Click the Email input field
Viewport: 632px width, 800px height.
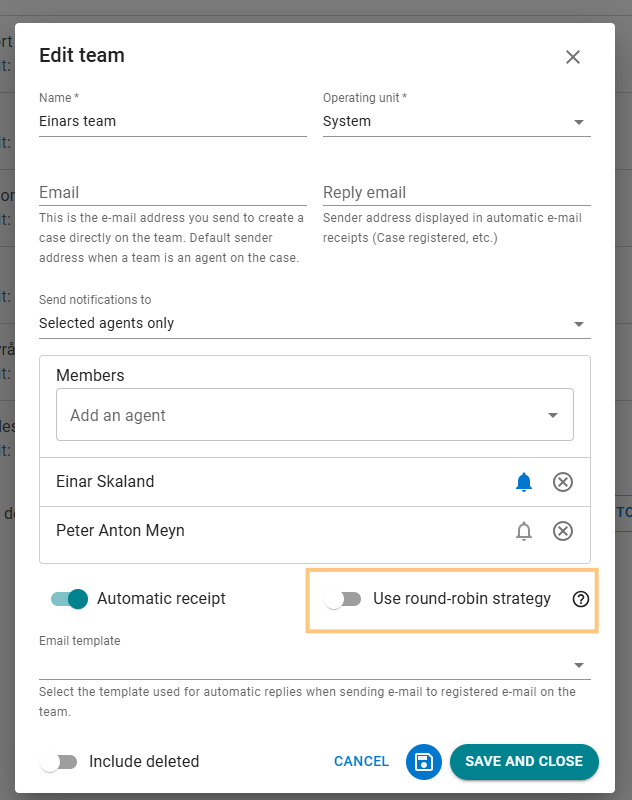[173, 193]
